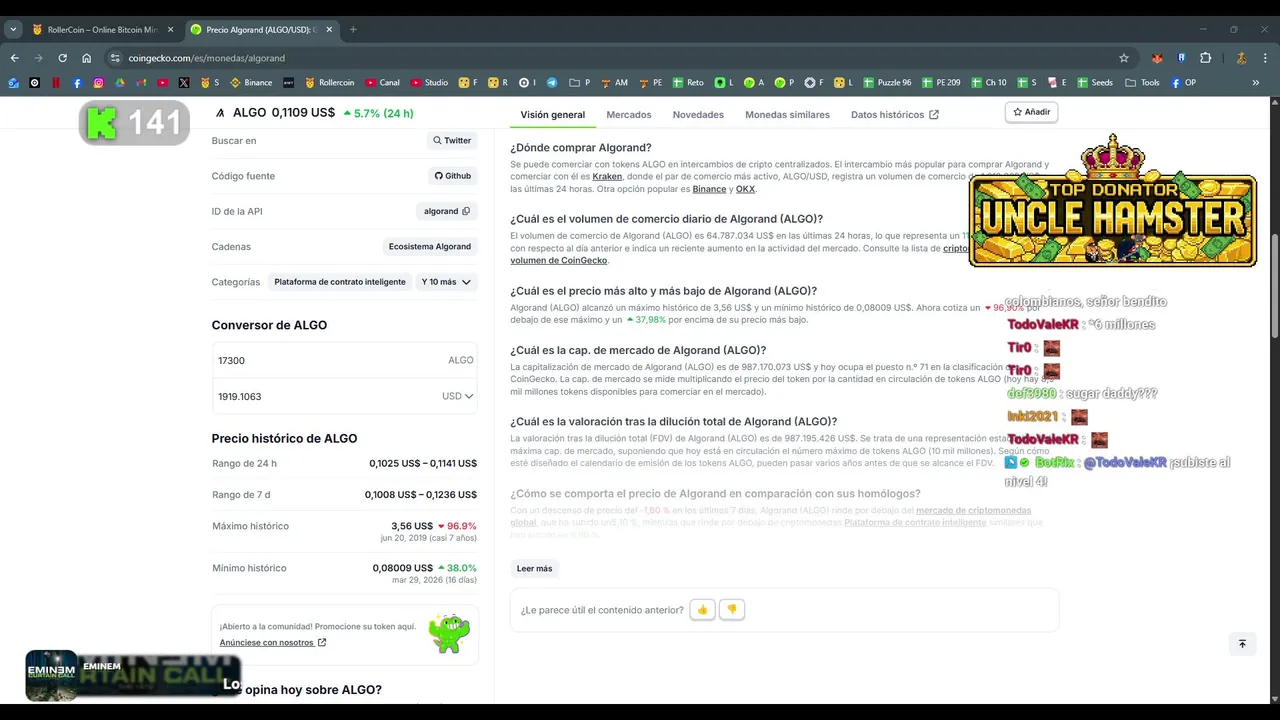The image size is (1280, 720).
Task: Open the Seeds sheet bookmark
Action: [x=1095, y=82]
